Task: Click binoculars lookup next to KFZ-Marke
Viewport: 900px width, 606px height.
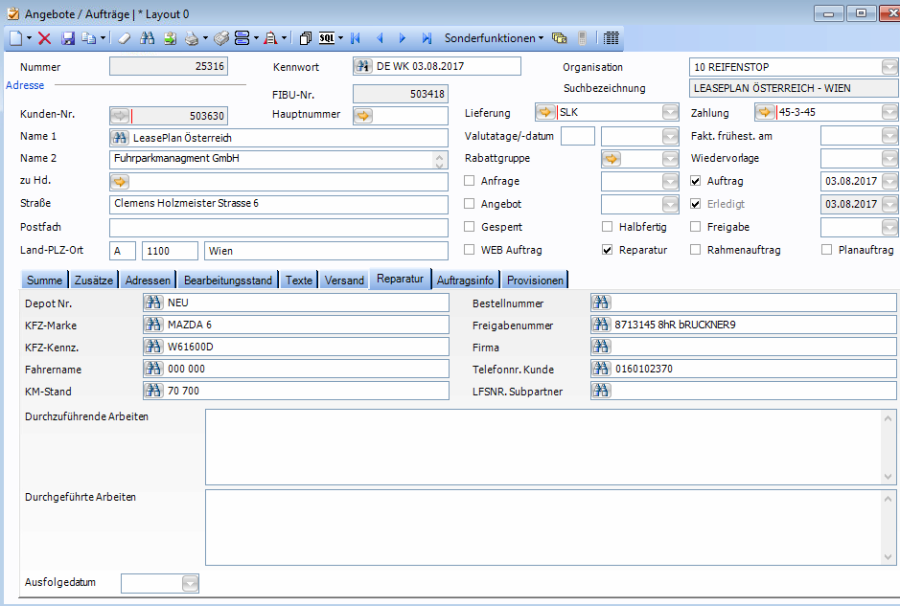Action: (x=154, y=325)
